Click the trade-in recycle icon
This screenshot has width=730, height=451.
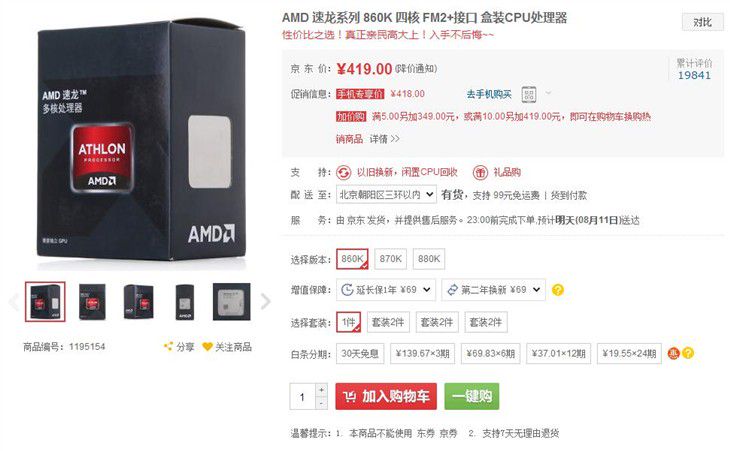point(344,173)
